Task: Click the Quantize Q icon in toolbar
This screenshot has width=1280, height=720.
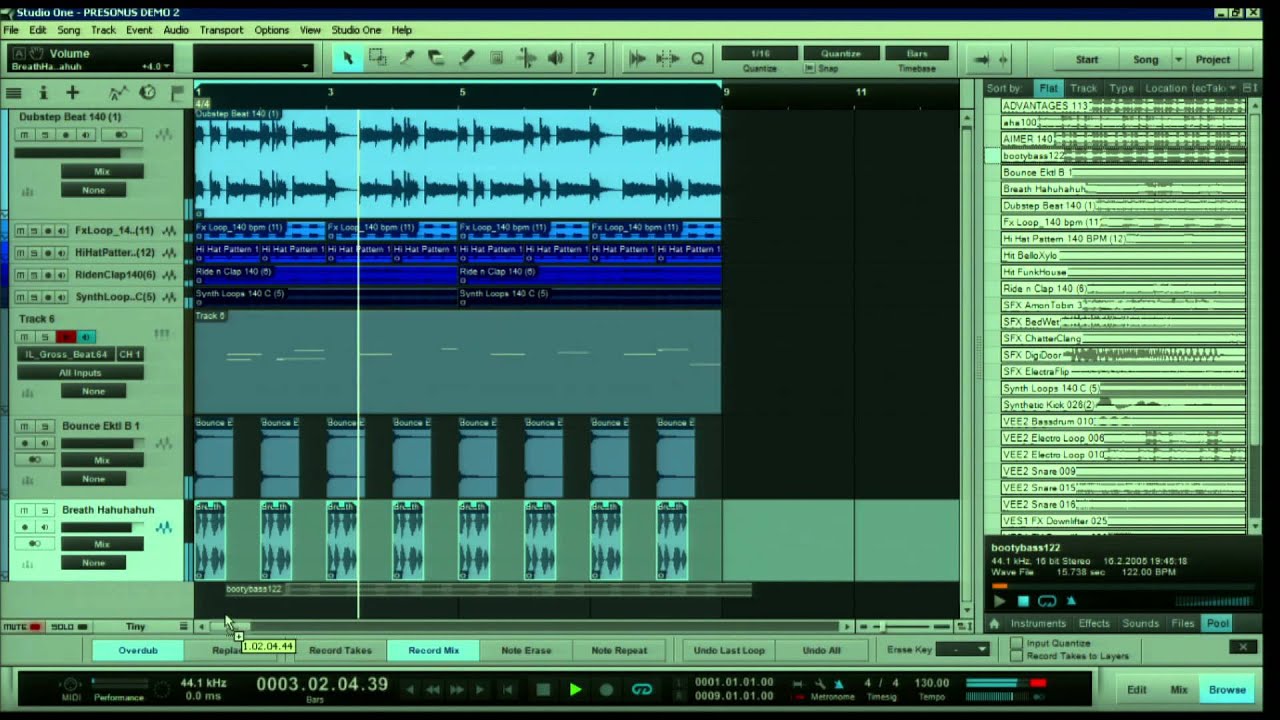Action: point(698,58)
